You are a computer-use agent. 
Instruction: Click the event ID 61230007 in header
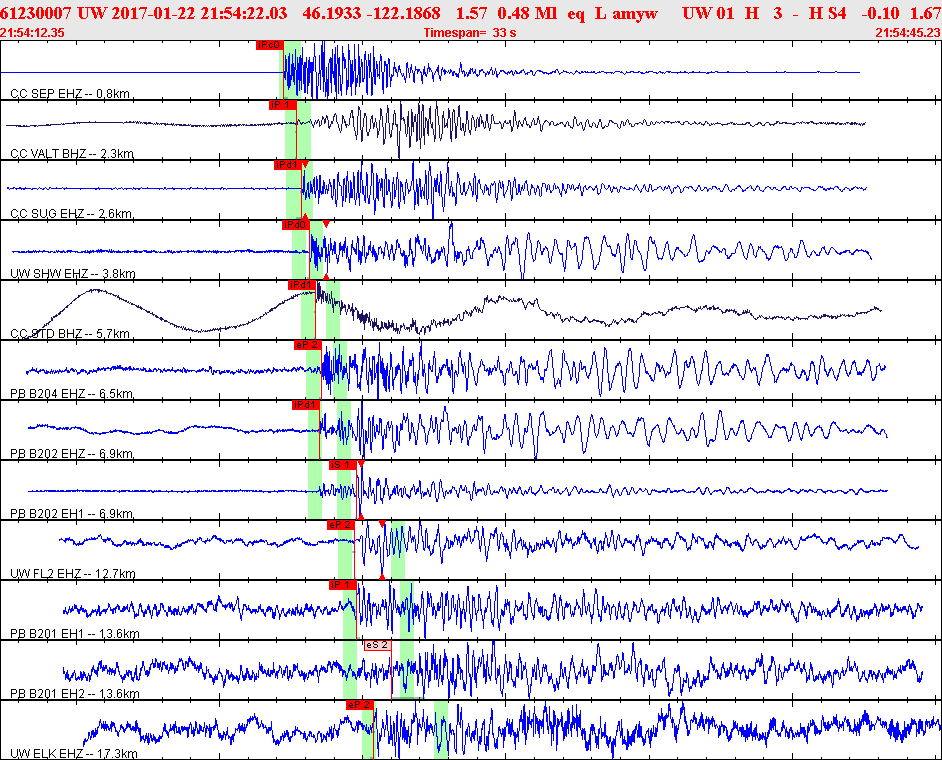pos(35,13)
